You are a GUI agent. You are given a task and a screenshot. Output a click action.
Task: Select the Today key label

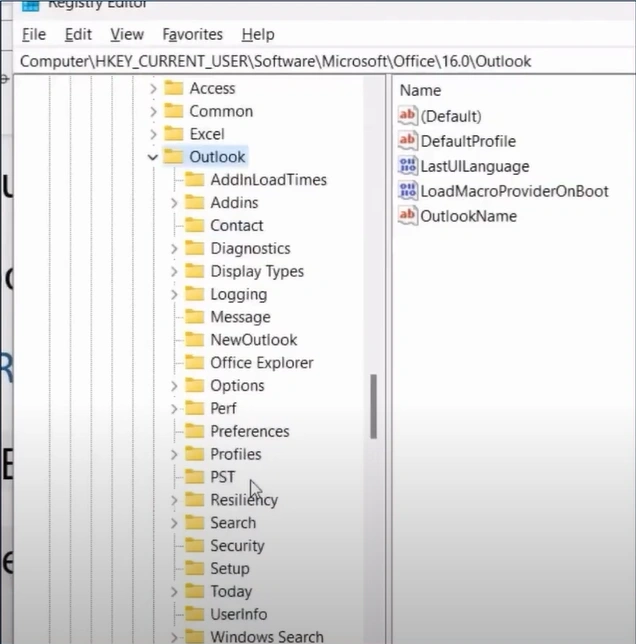coord(231,591)
